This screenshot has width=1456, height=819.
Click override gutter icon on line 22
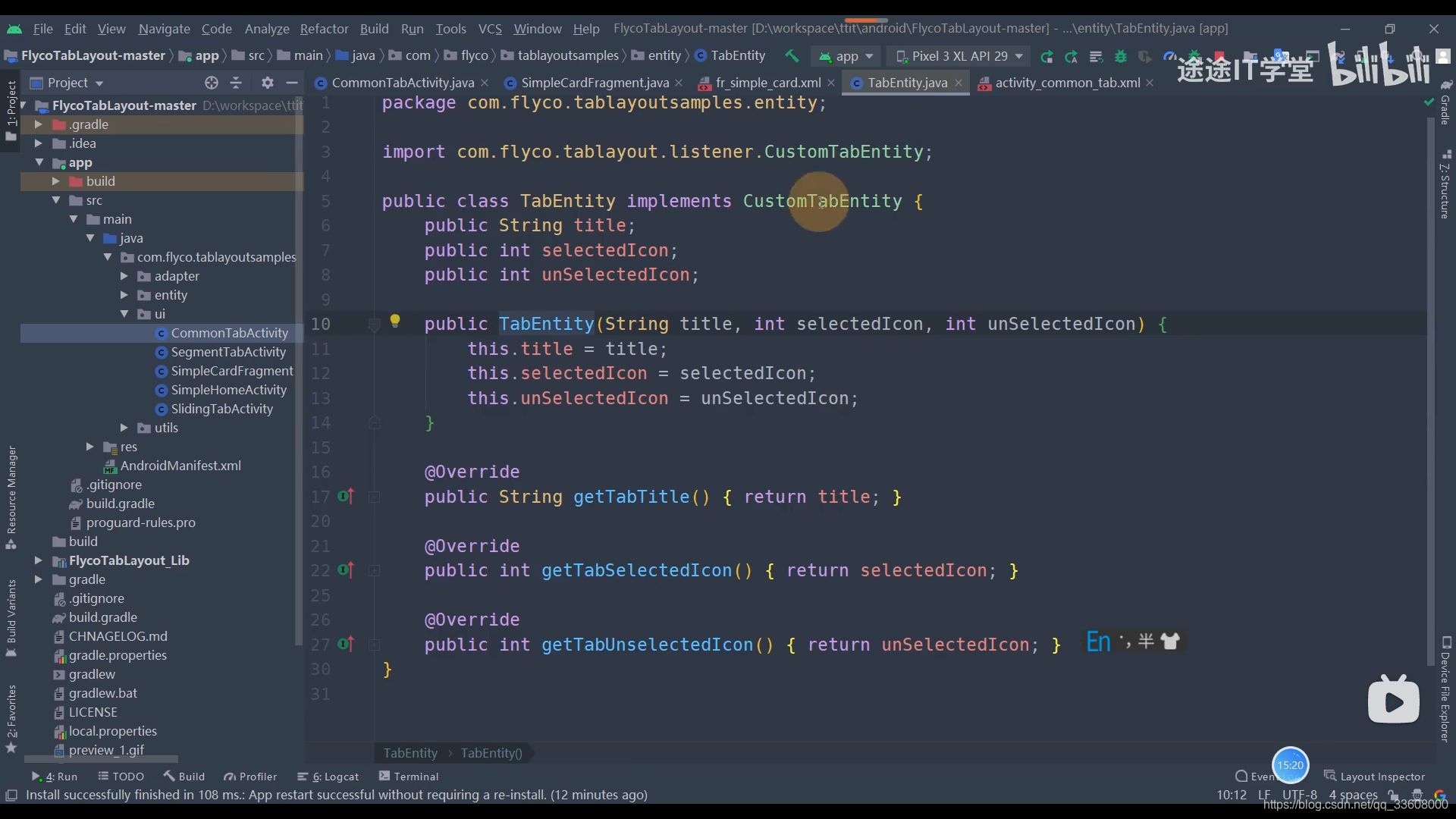347,570
